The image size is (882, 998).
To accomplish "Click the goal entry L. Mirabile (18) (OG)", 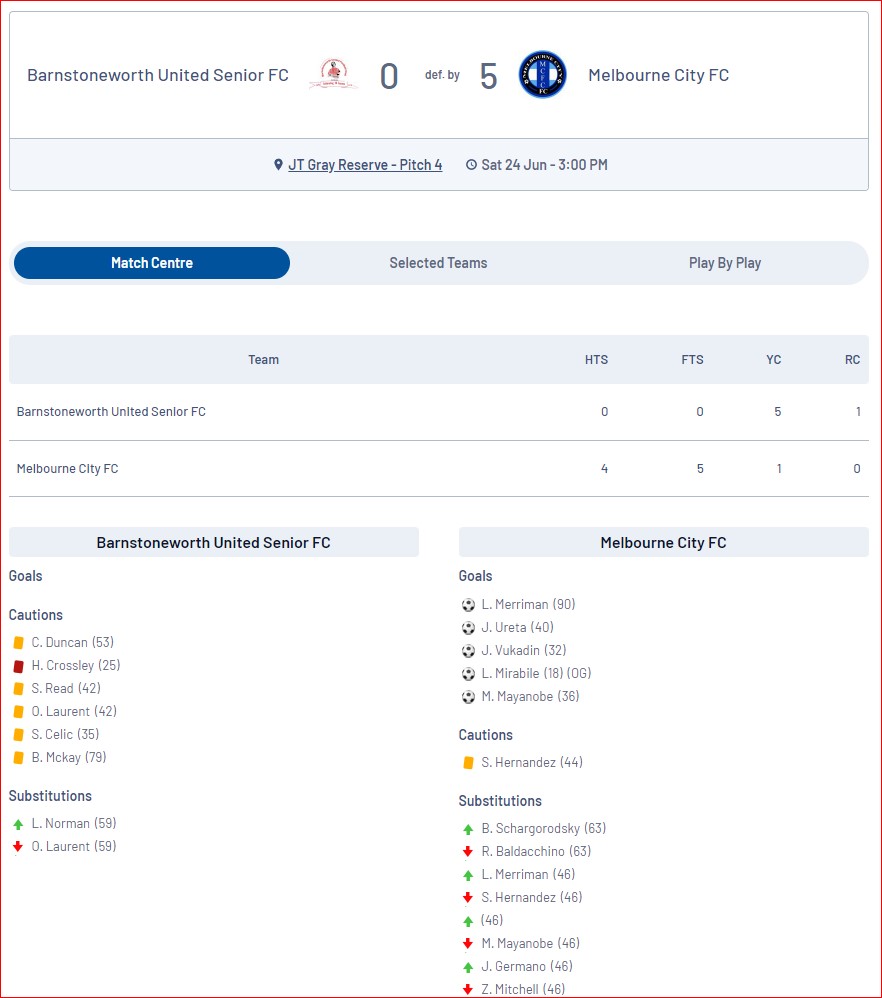I will (x=536, y=673).
